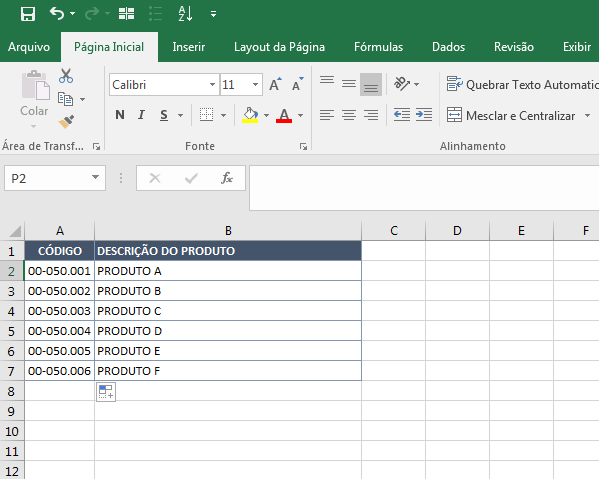Click the grayed Redo arrow
The image size is (599, 479).
(92, 14)
